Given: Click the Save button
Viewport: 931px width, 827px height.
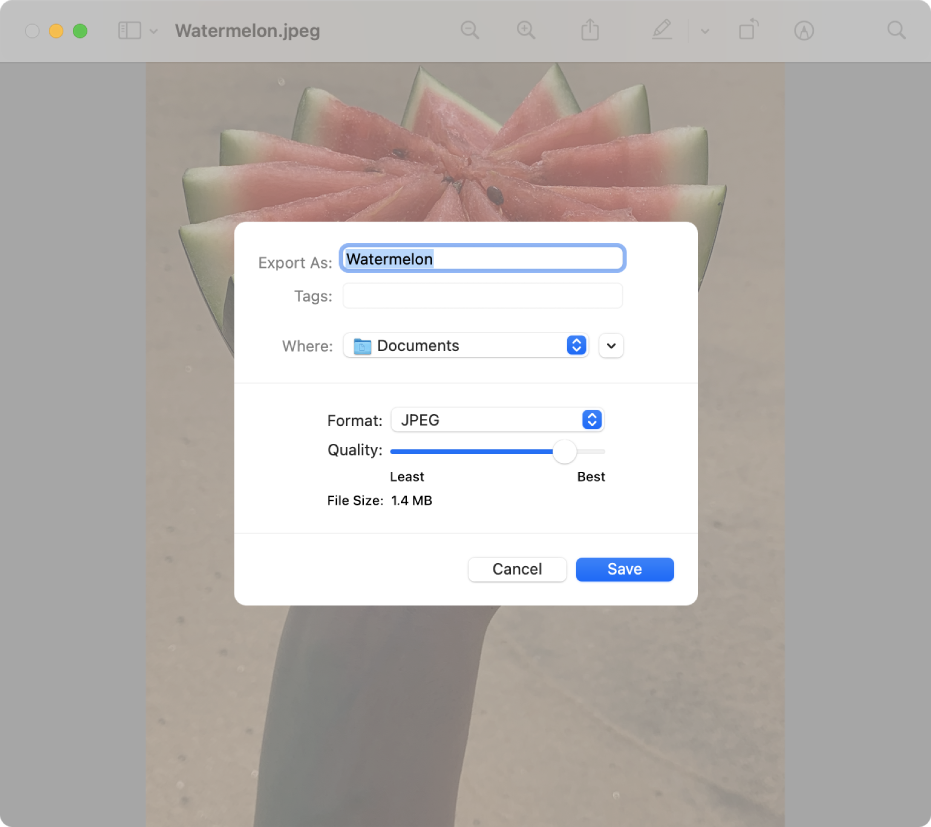Looking at the screenshot, I should coord(624,569).
